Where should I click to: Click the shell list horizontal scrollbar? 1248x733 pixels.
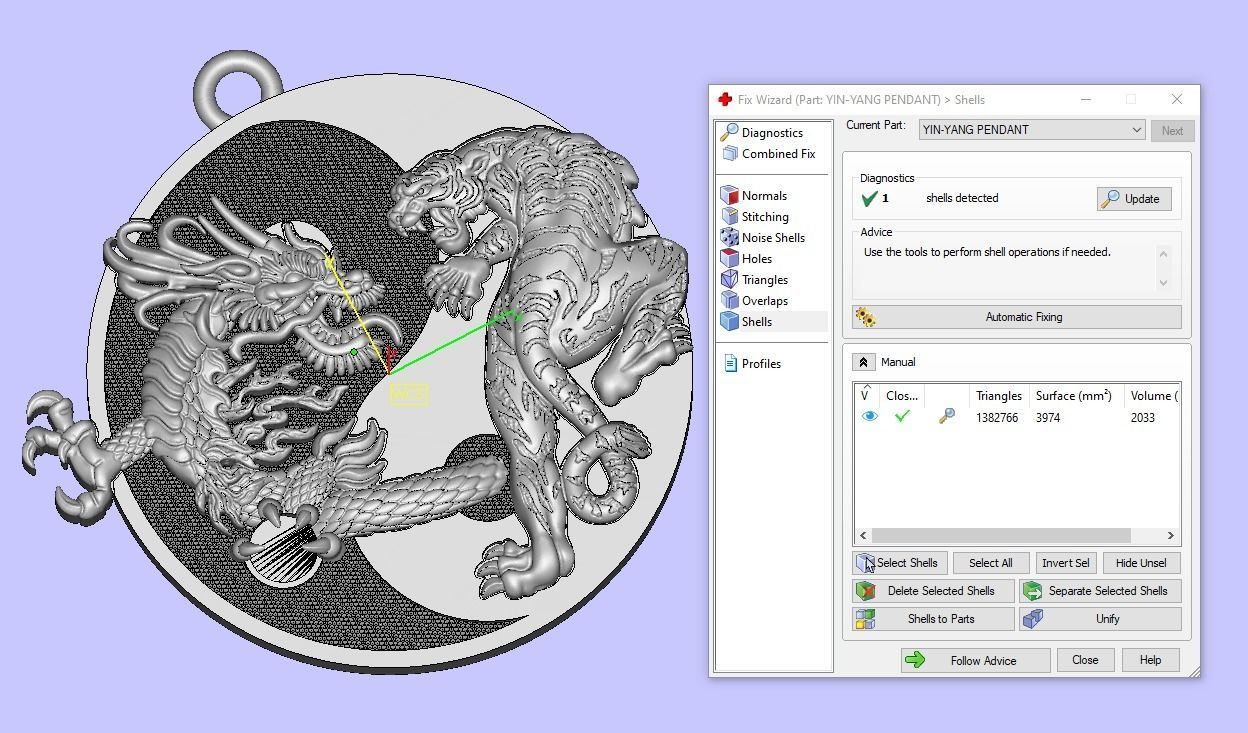[x=1001, y=535]
